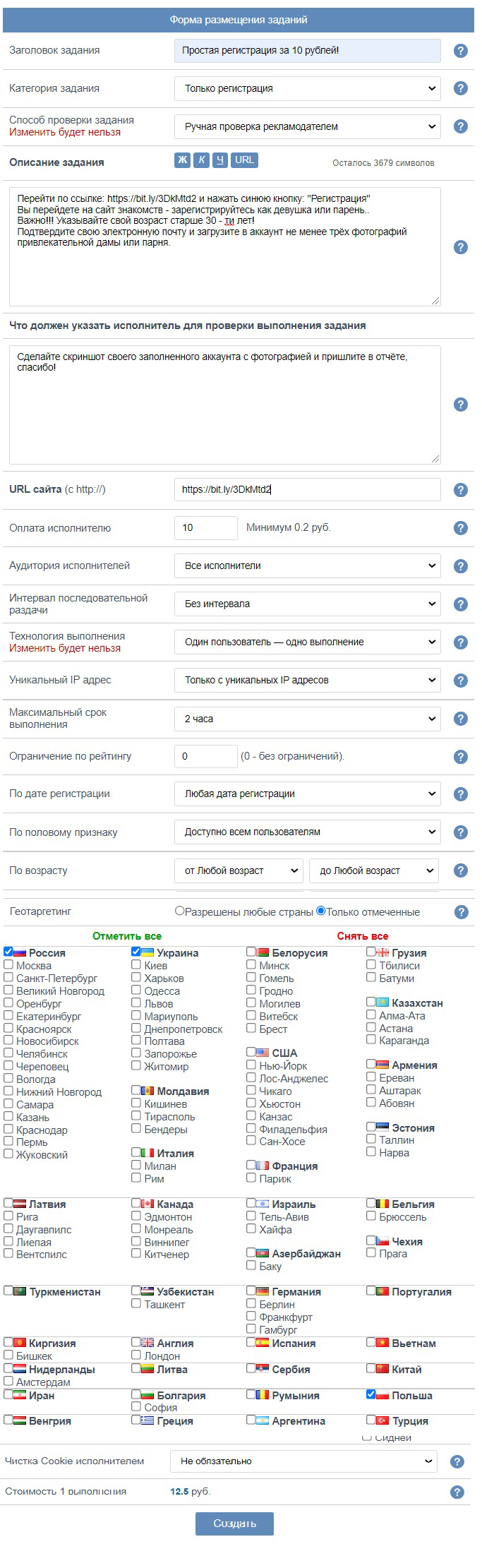Click the Снять все link
This screenshot has height=1568, width=482.
point(362,936)
